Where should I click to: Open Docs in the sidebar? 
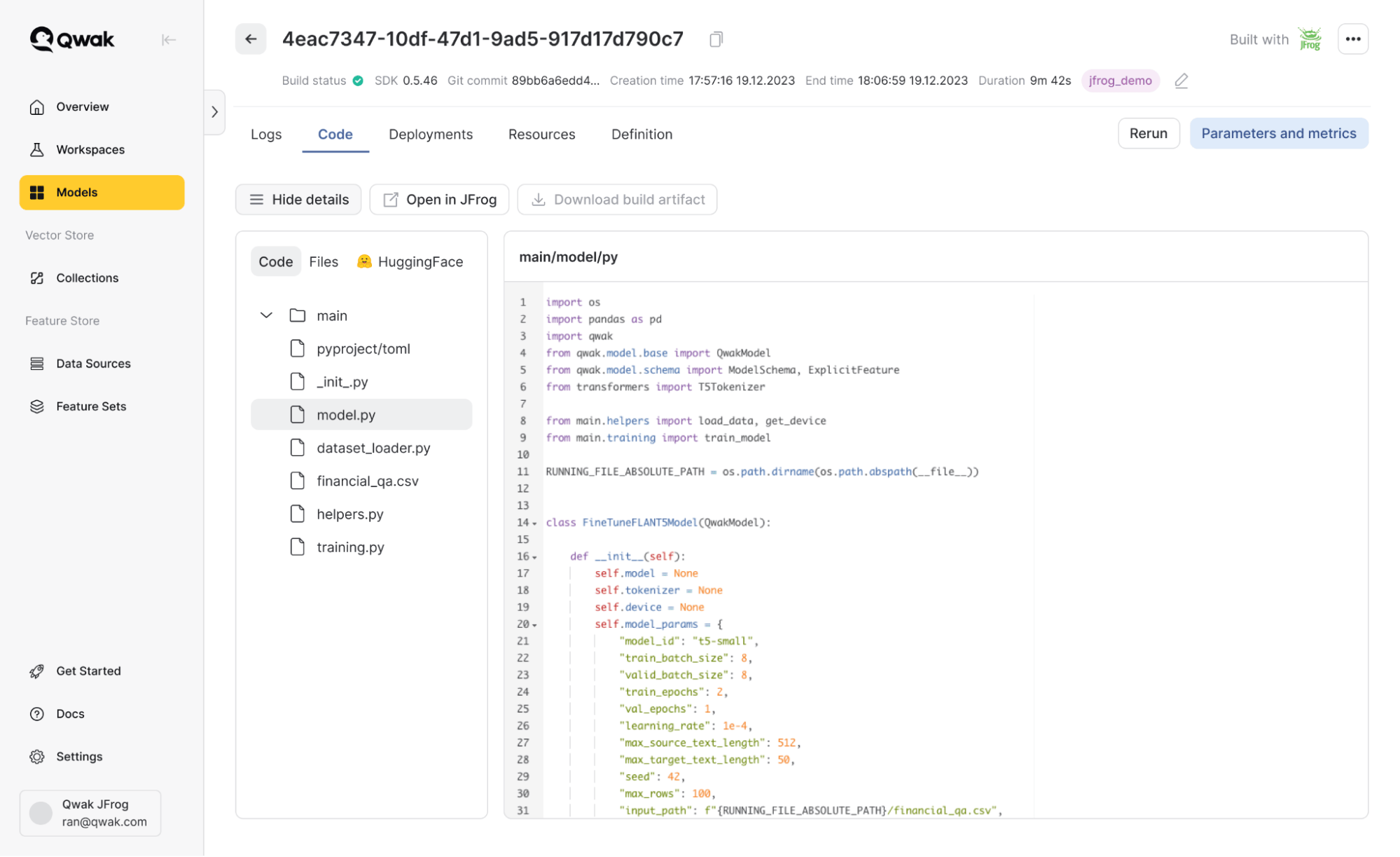pyautogui.click(x=102, y=713)
